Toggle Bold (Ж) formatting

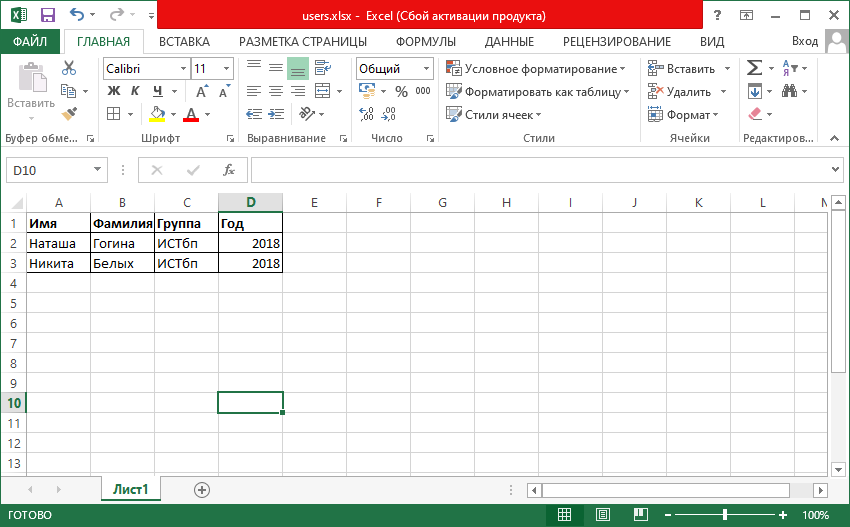point(113,91)
